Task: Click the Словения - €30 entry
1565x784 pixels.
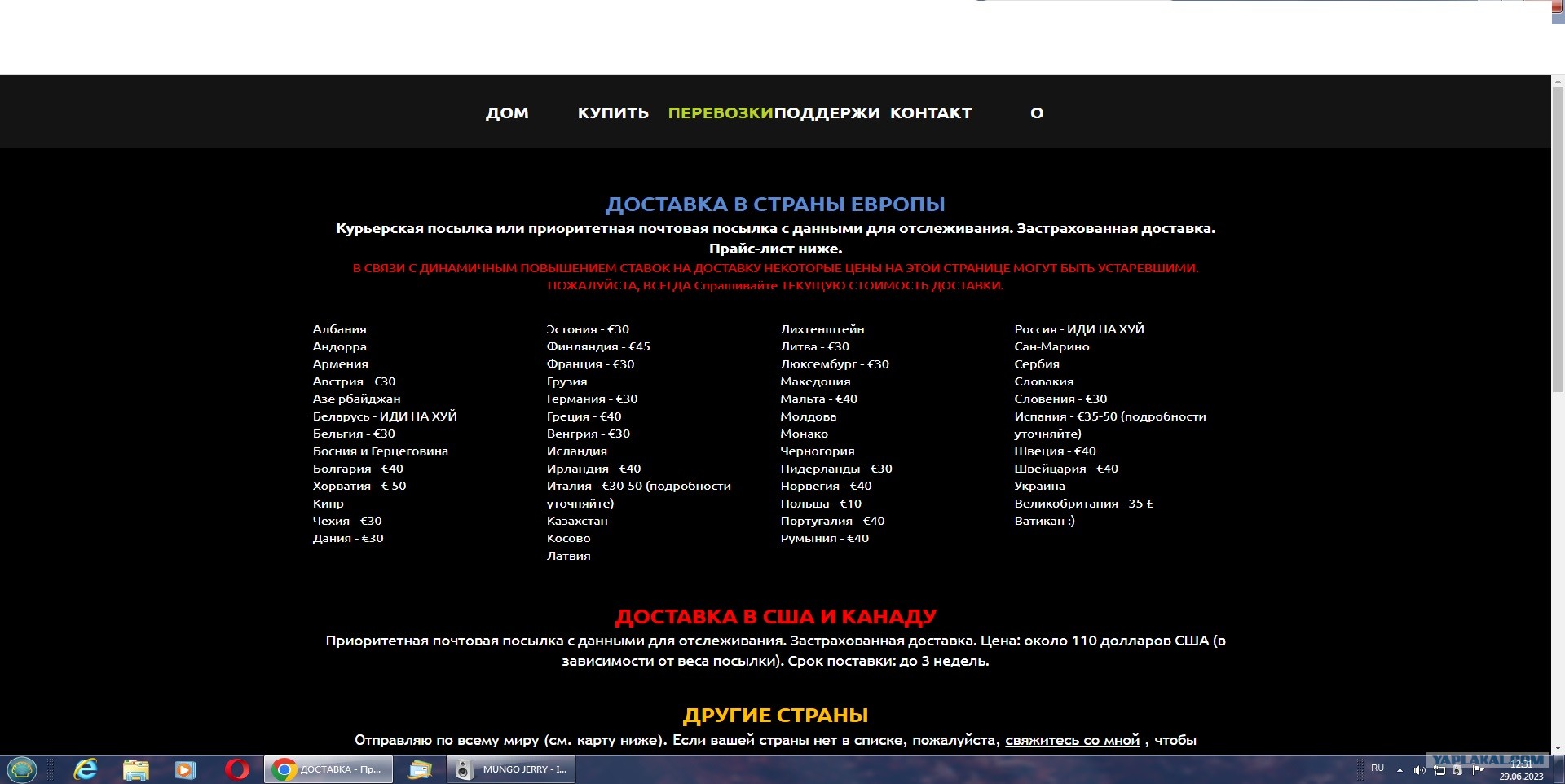Action: (1060, 399)
